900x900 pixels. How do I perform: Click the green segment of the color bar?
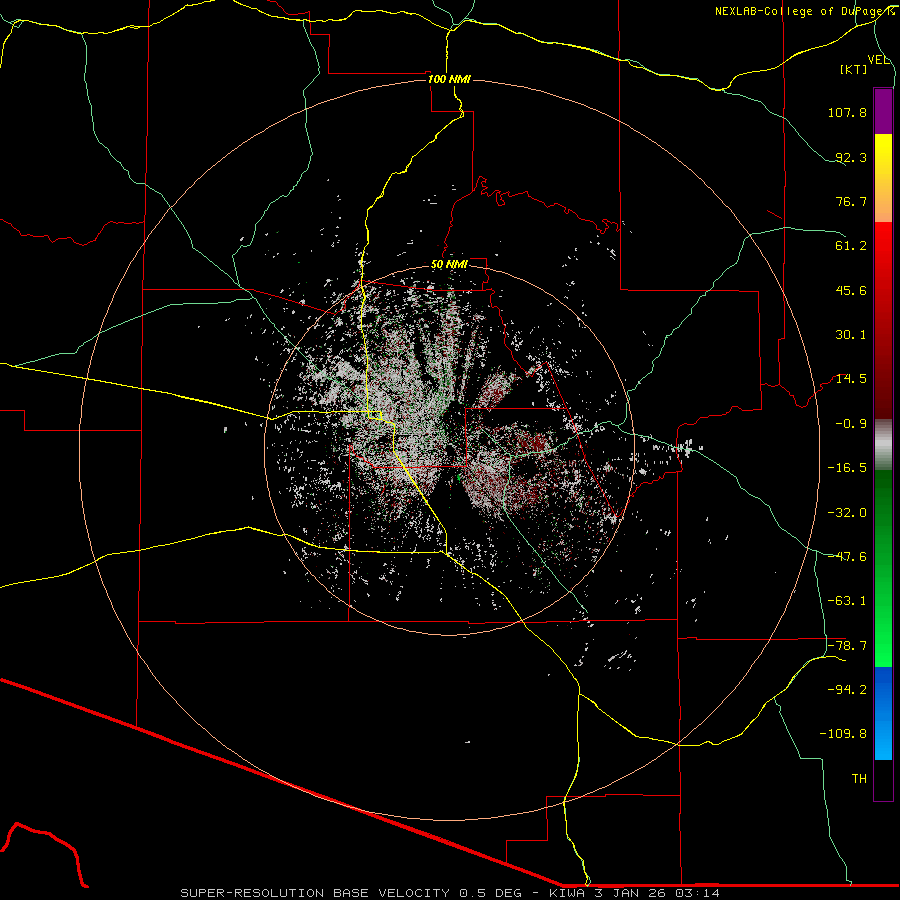click(883, 568)
